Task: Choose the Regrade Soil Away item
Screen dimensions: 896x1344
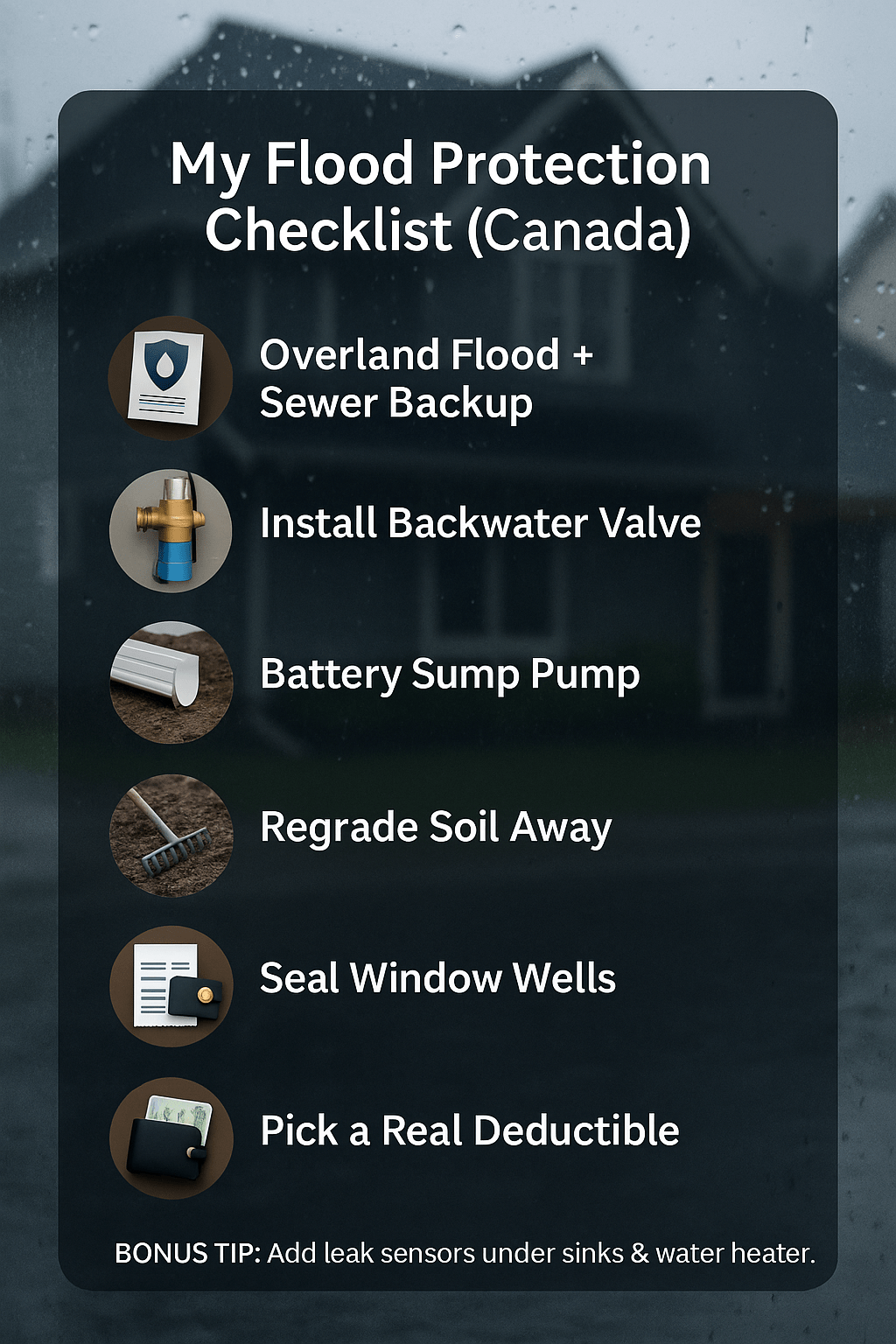Action: pyautogui.click(x=436, y=828)
